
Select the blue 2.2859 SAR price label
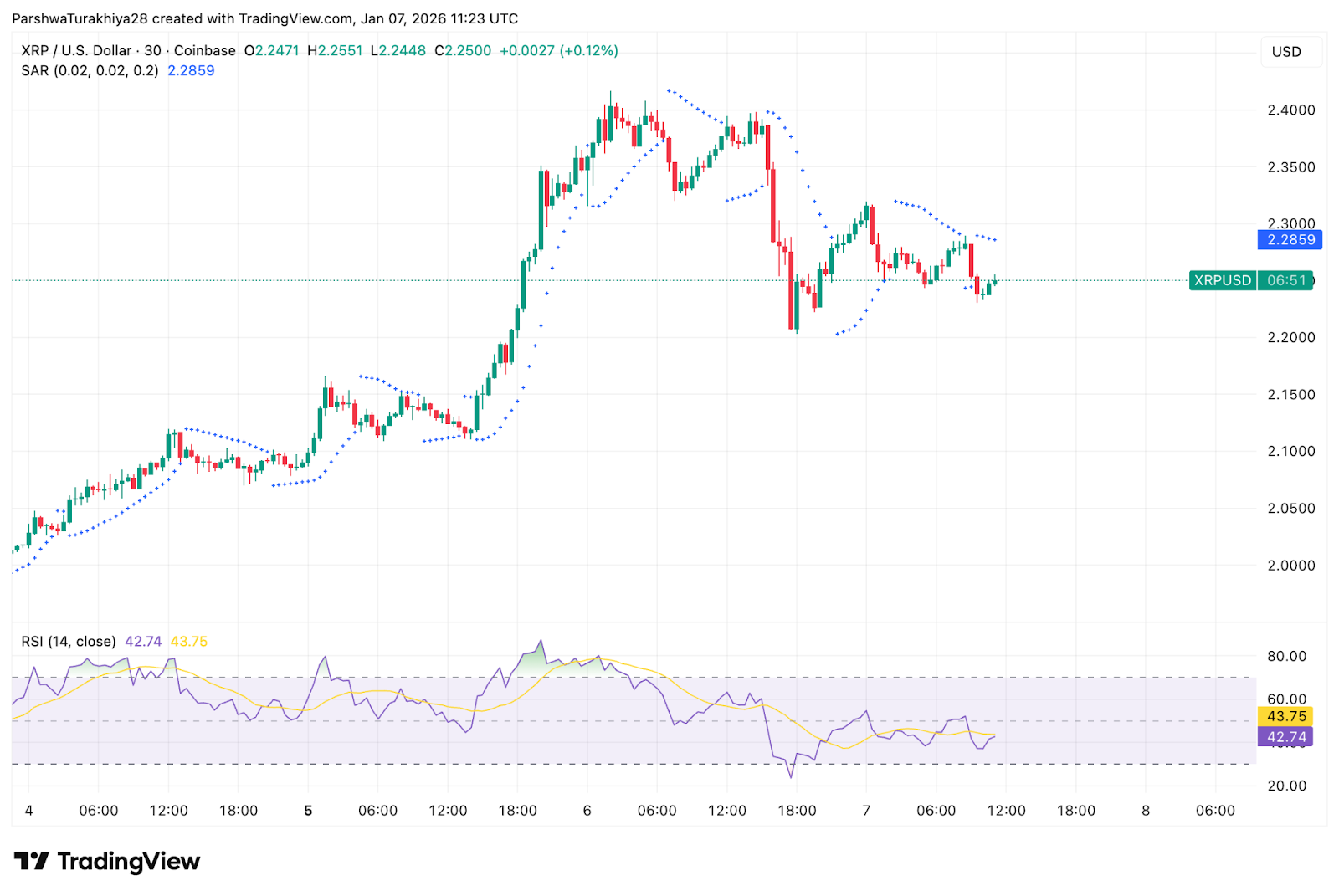pyautogui.click(x=1290, y=240)
